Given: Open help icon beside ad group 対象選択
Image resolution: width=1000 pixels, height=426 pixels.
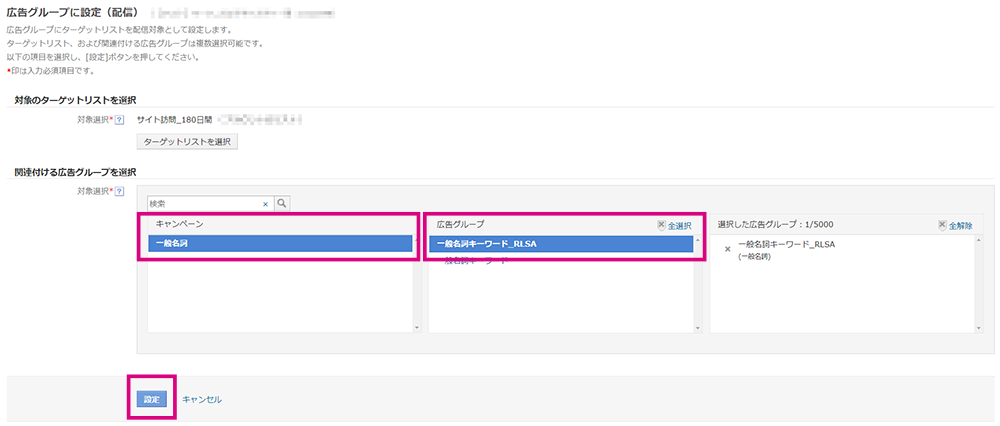Looking at the screenshot, I should [x=119, y=191].
